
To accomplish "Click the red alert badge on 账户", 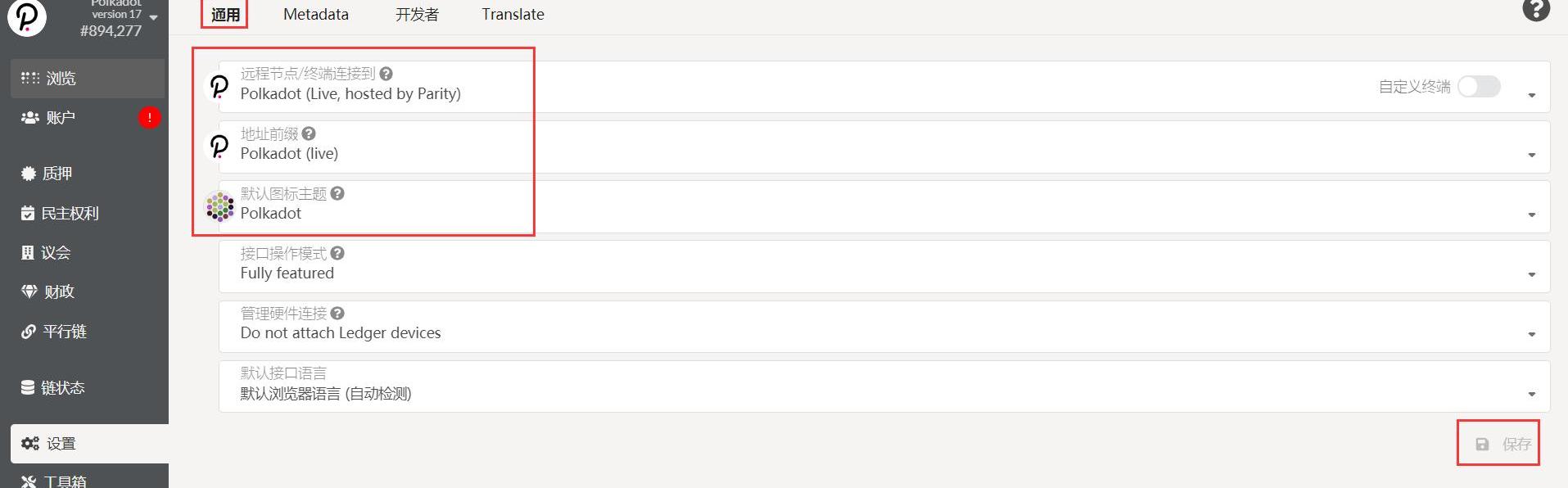I will (x=149, y=118).
